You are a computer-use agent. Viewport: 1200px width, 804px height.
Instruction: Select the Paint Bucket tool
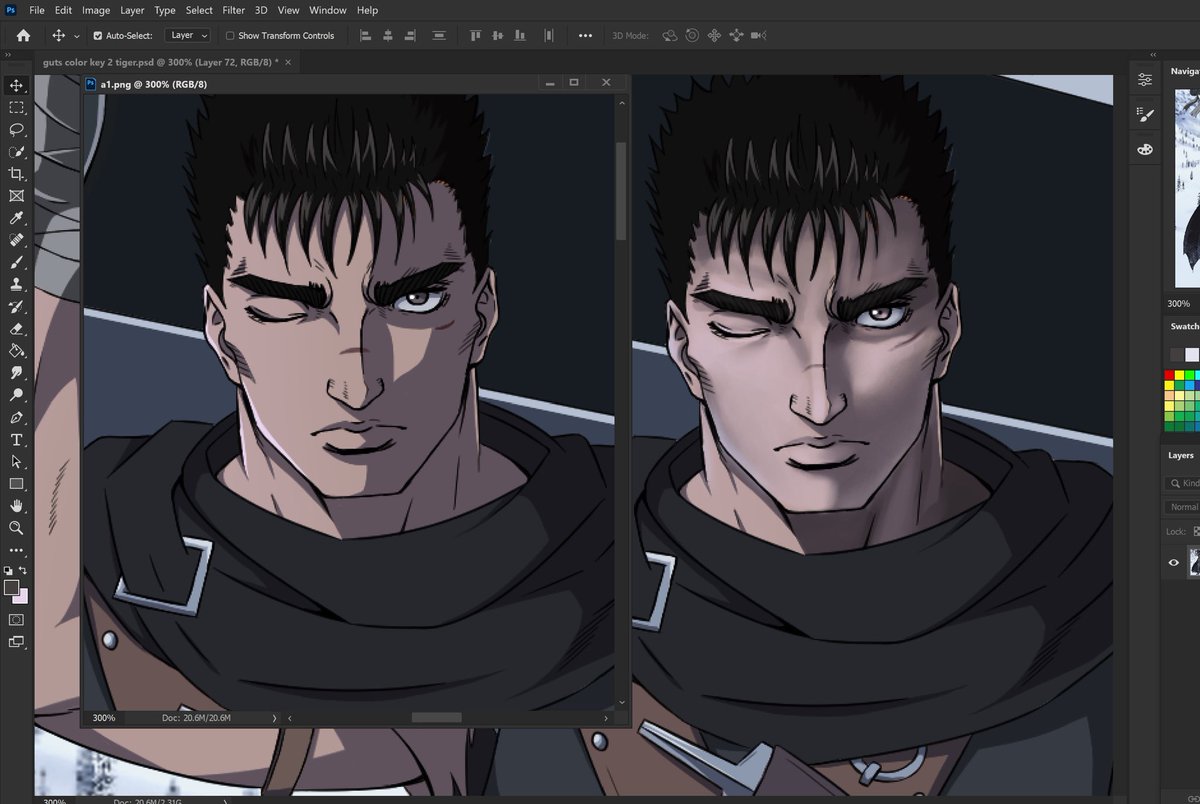click(x=16, y=351)
